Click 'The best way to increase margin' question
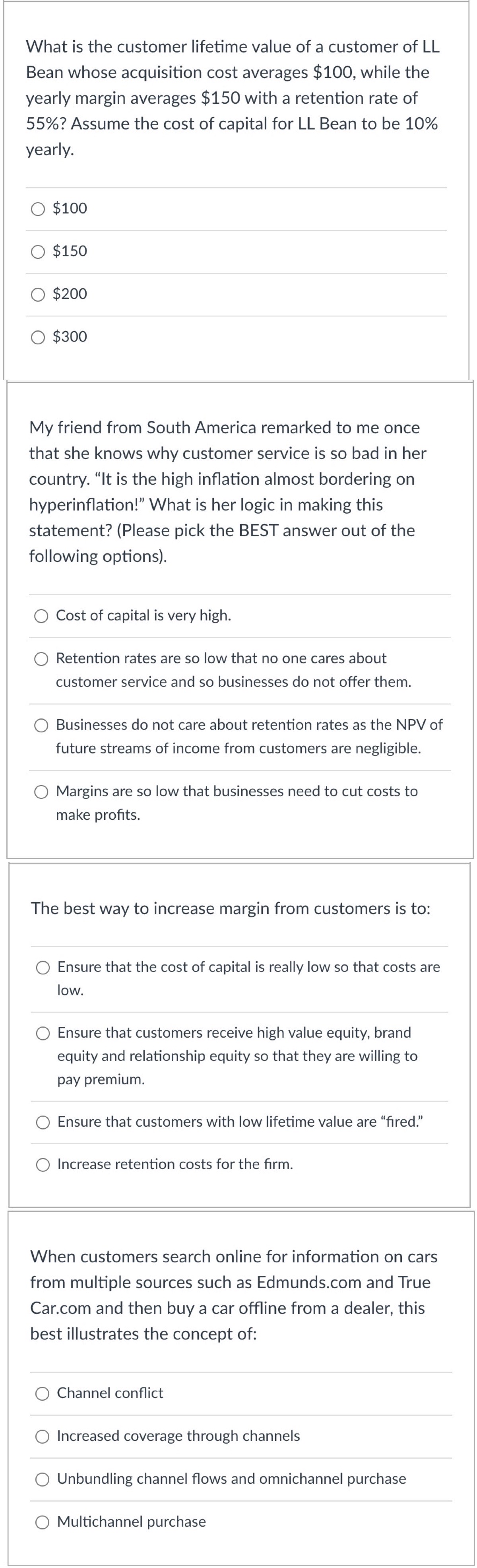Screen dimensions: 477x1568 (x=231, y=909)
